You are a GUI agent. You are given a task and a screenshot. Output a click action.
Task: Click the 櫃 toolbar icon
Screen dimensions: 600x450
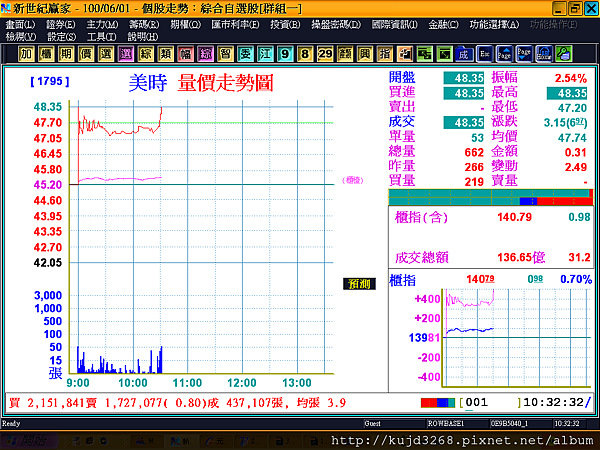point(46,54)
